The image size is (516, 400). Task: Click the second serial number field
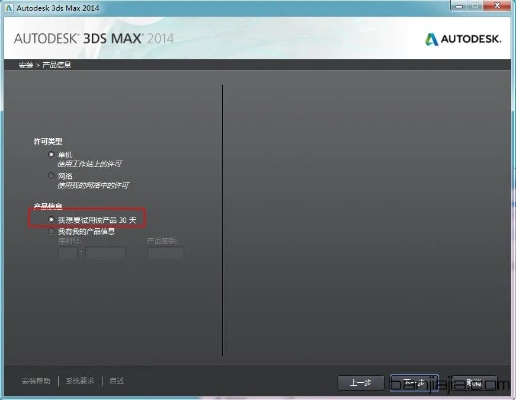[x=105, y=253]
